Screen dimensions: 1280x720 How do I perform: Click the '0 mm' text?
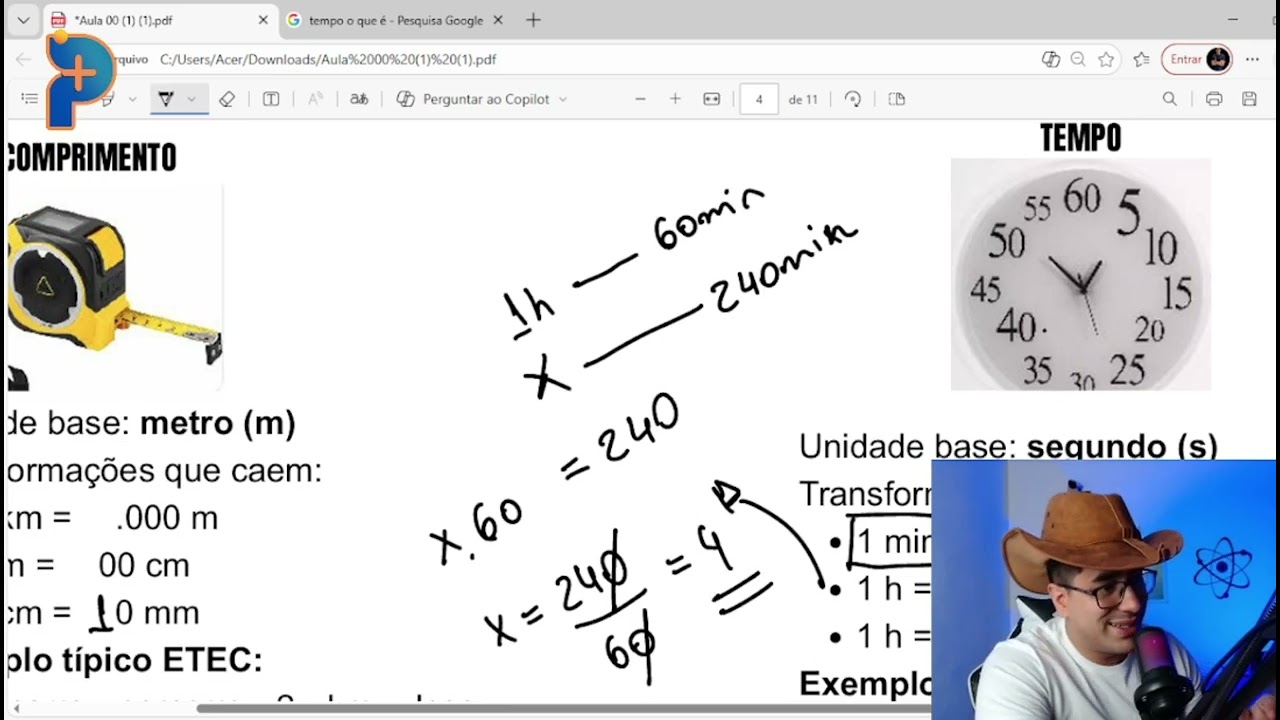[x=157, y=612]
